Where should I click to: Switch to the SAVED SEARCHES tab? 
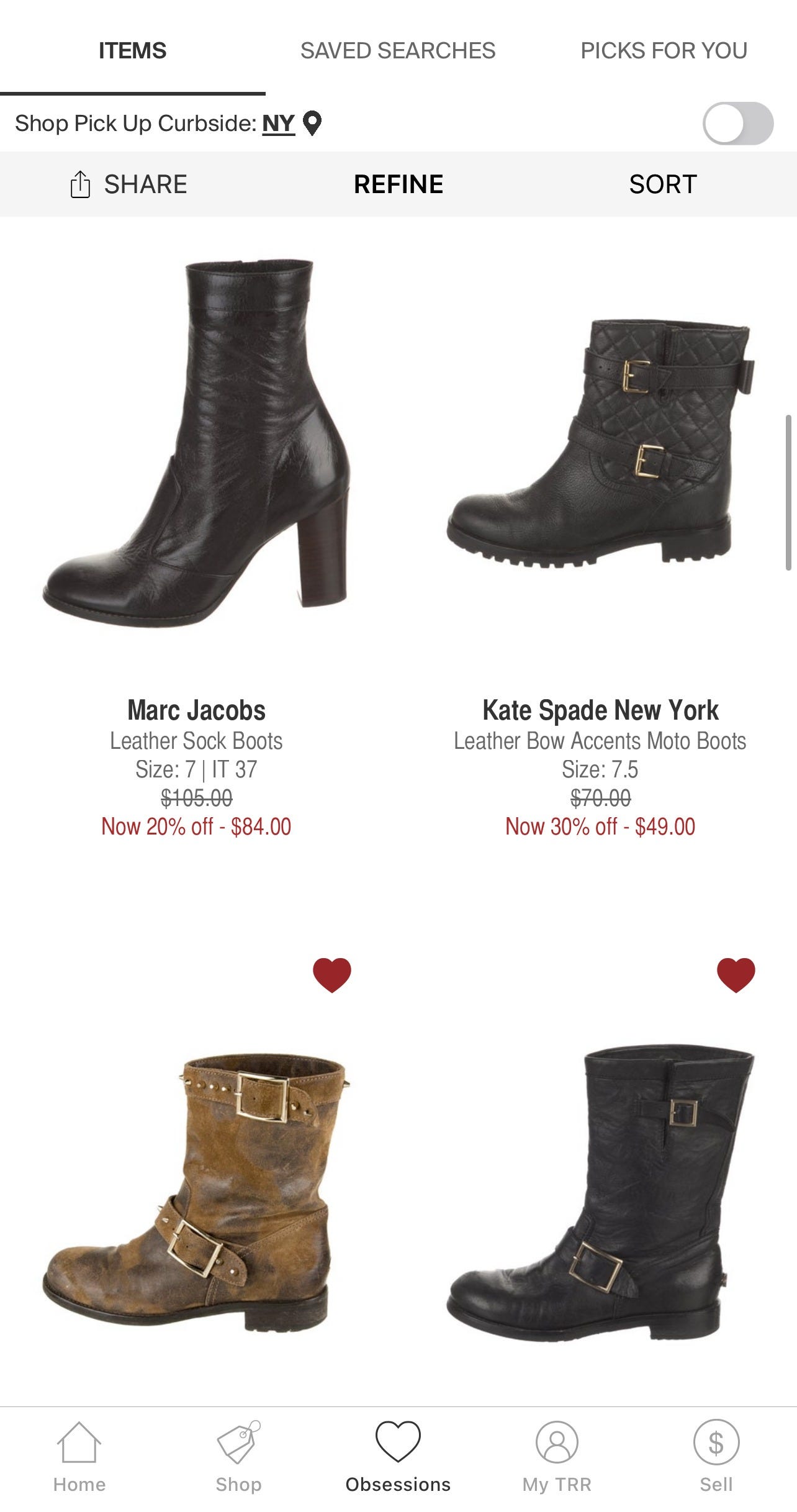[398, 50]
